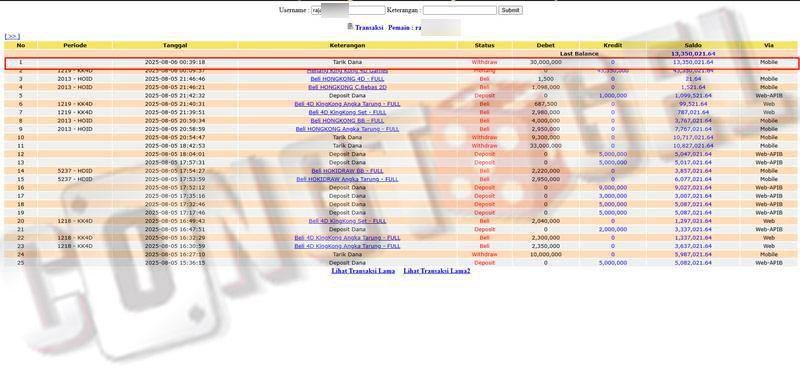Screen dimensions: 800x370
Task: Open the [>>] next page link
Action: point(12,37)
